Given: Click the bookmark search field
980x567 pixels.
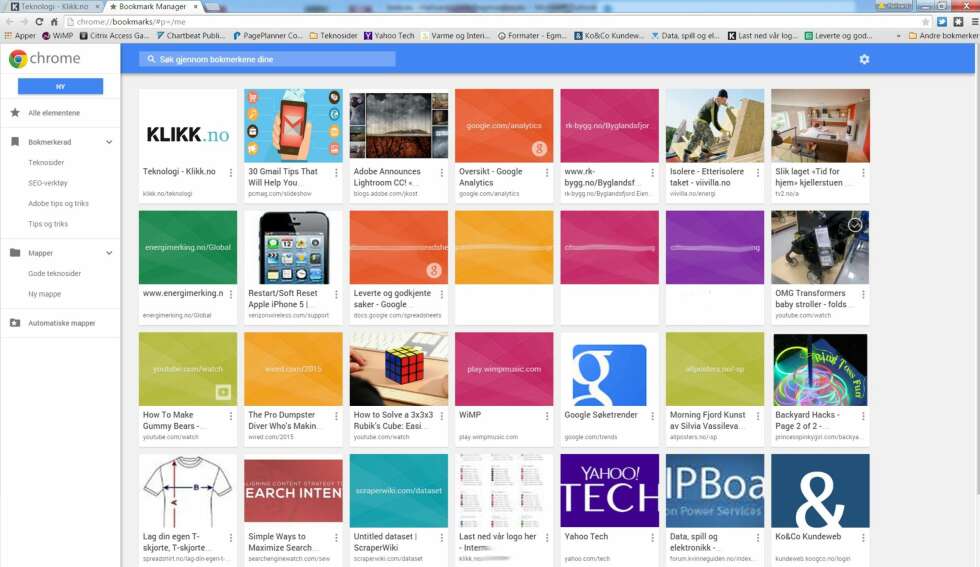Looking at the screenshot, I should (267, 59).
